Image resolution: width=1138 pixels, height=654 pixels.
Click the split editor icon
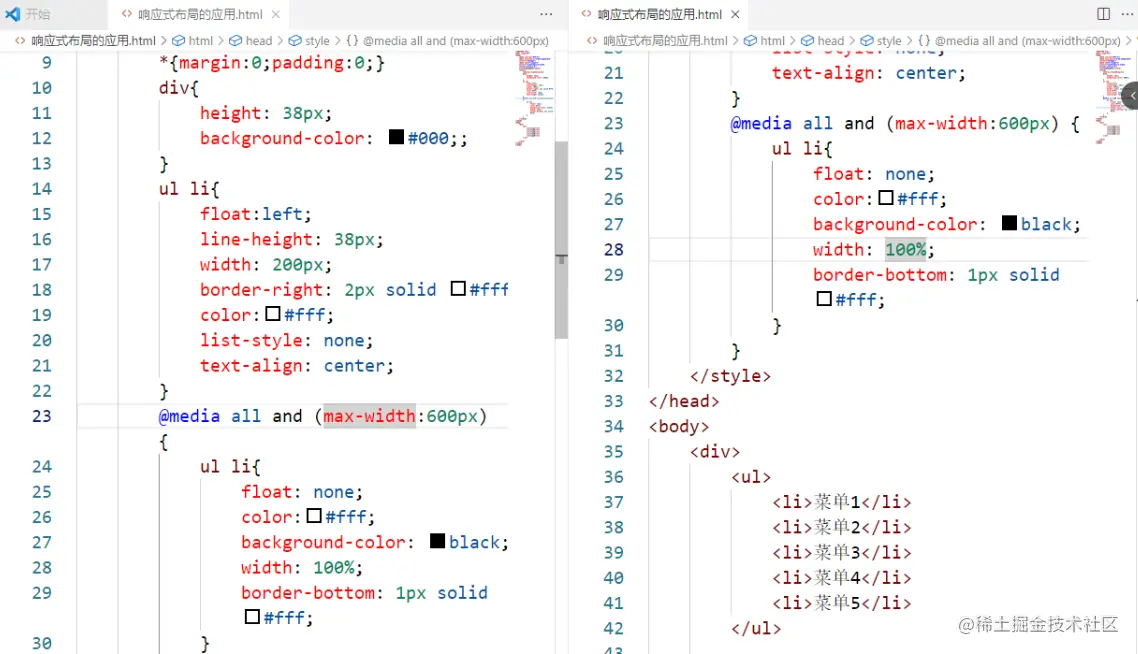[x=1103, y=14]
